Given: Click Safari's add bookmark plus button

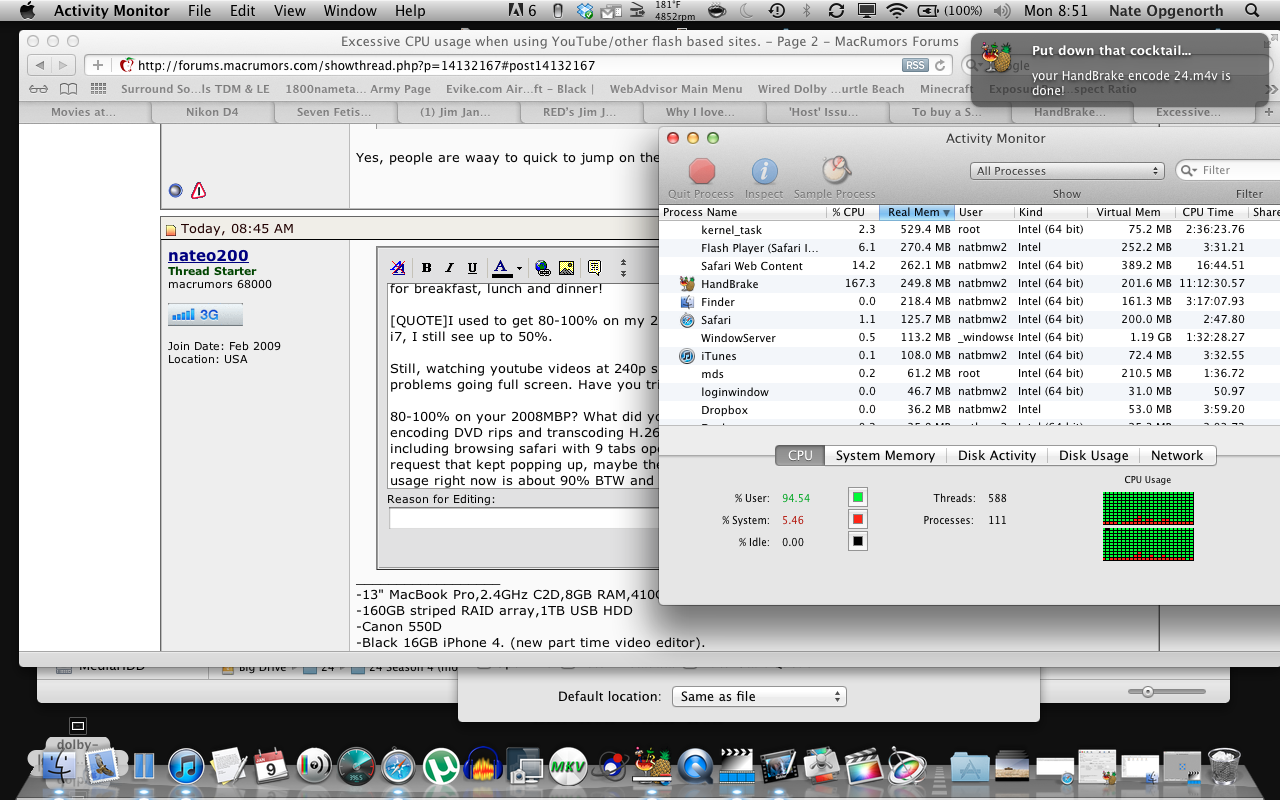Looking at the screenshot, I should 97,65.
